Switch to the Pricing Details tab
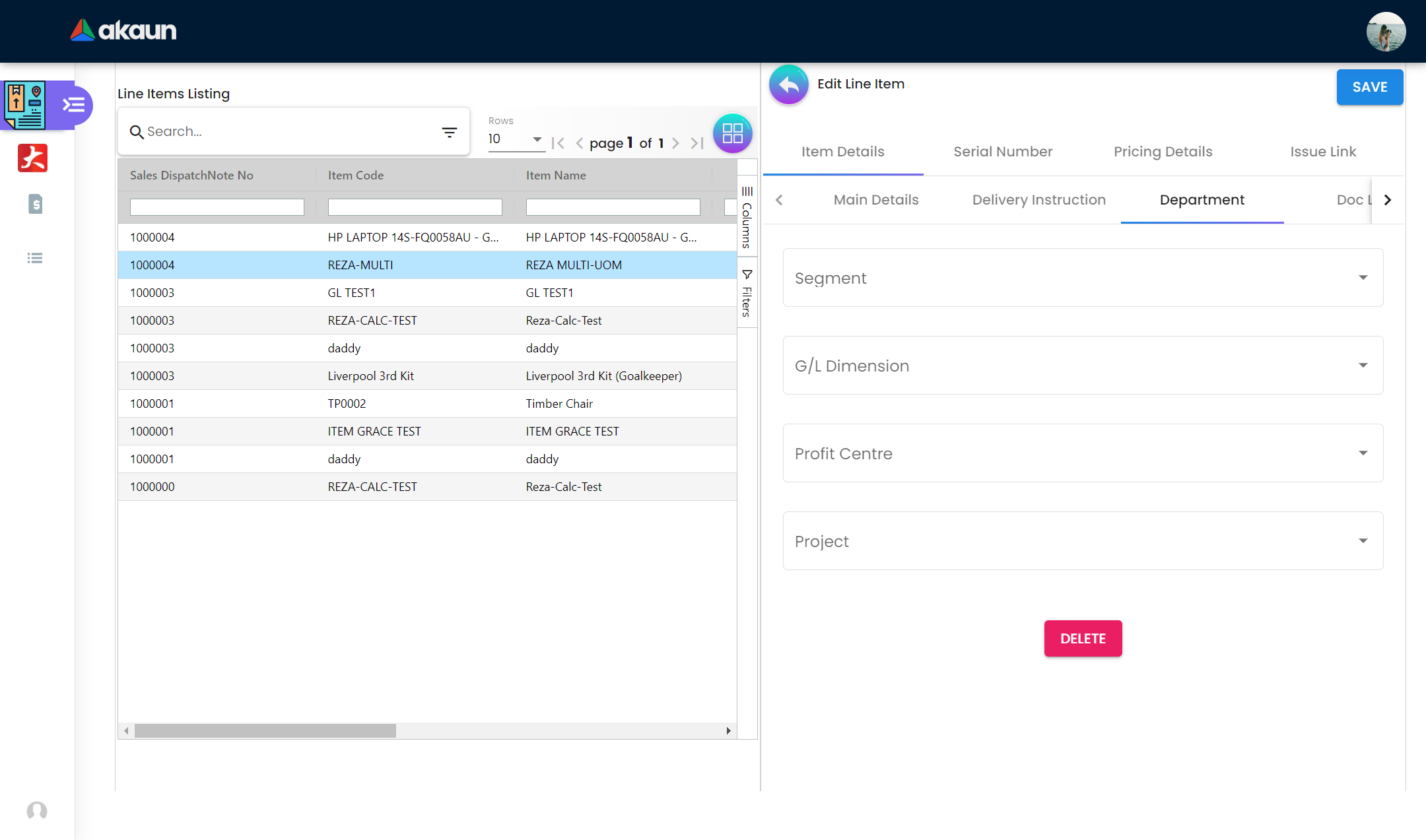This screenshot has height=840, width=1426. tap(1163, 152)
